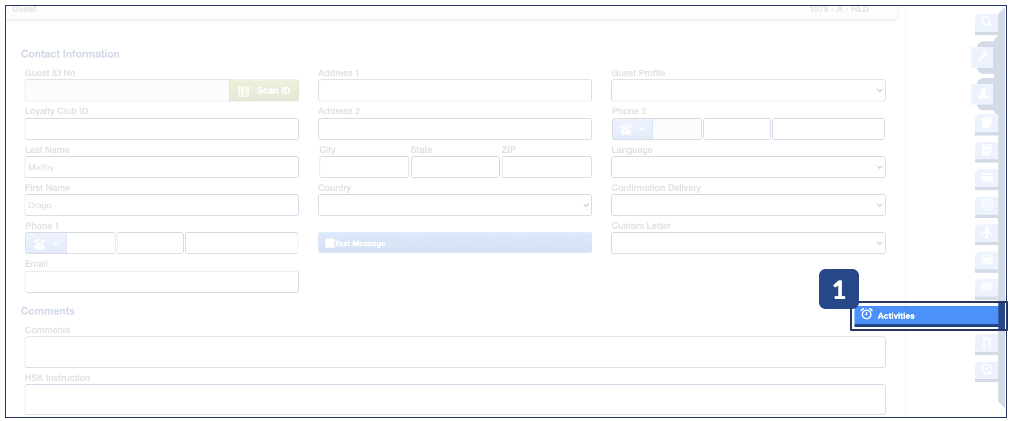Expand the Custom Letter dropdown
1011x421 pixels.
(748, 243)
